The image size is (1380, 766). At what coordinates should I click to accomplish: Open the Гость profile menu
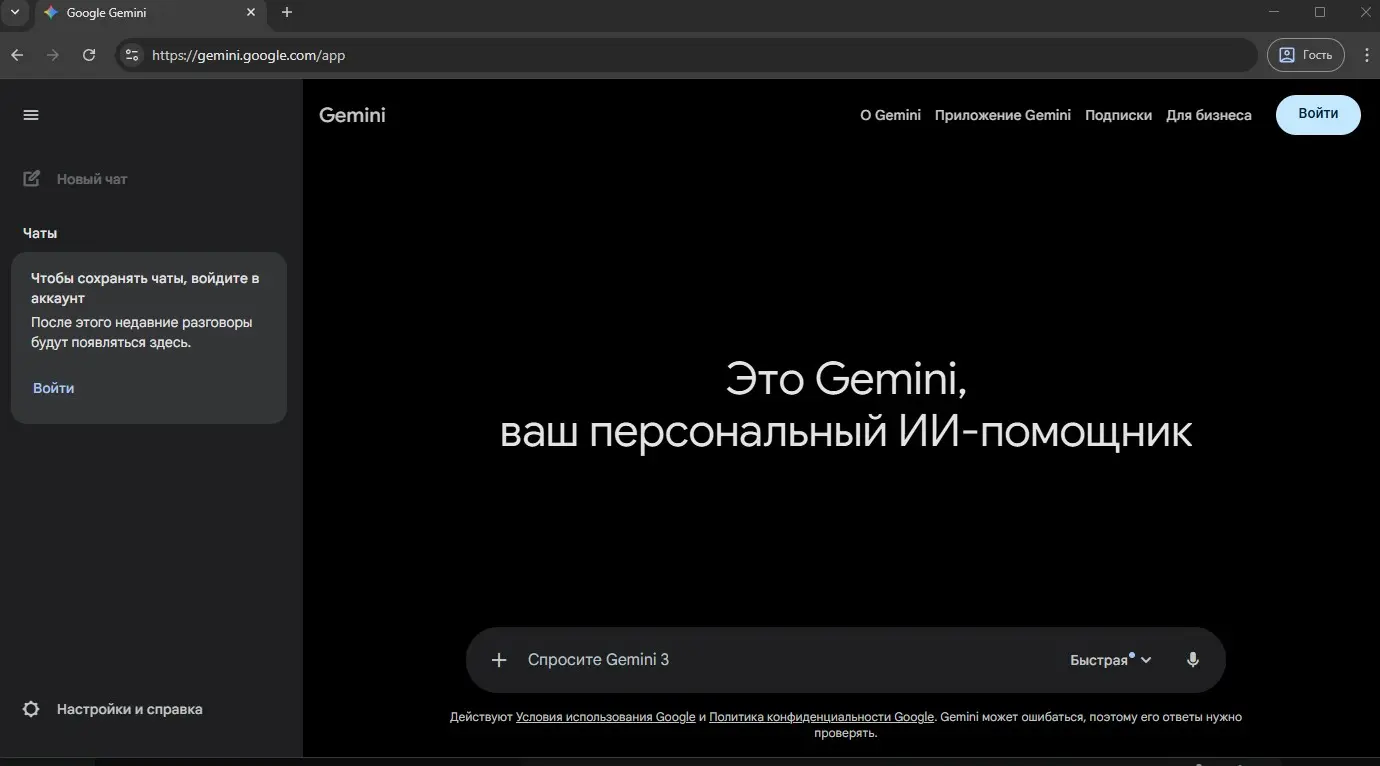1306,55
